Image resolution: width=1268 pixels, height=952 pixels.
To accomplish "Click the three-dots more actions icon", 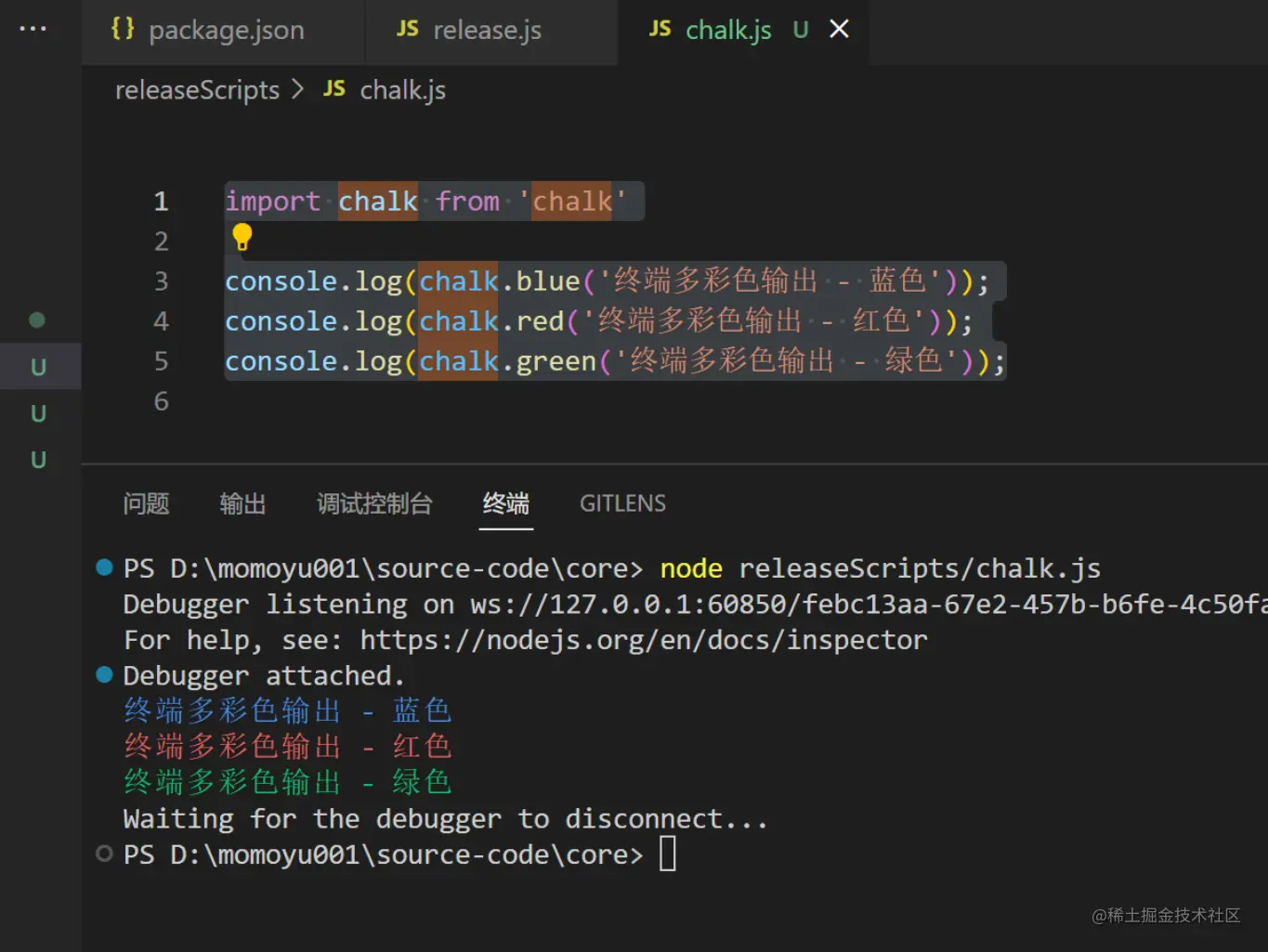I will (x=33, y=29).
